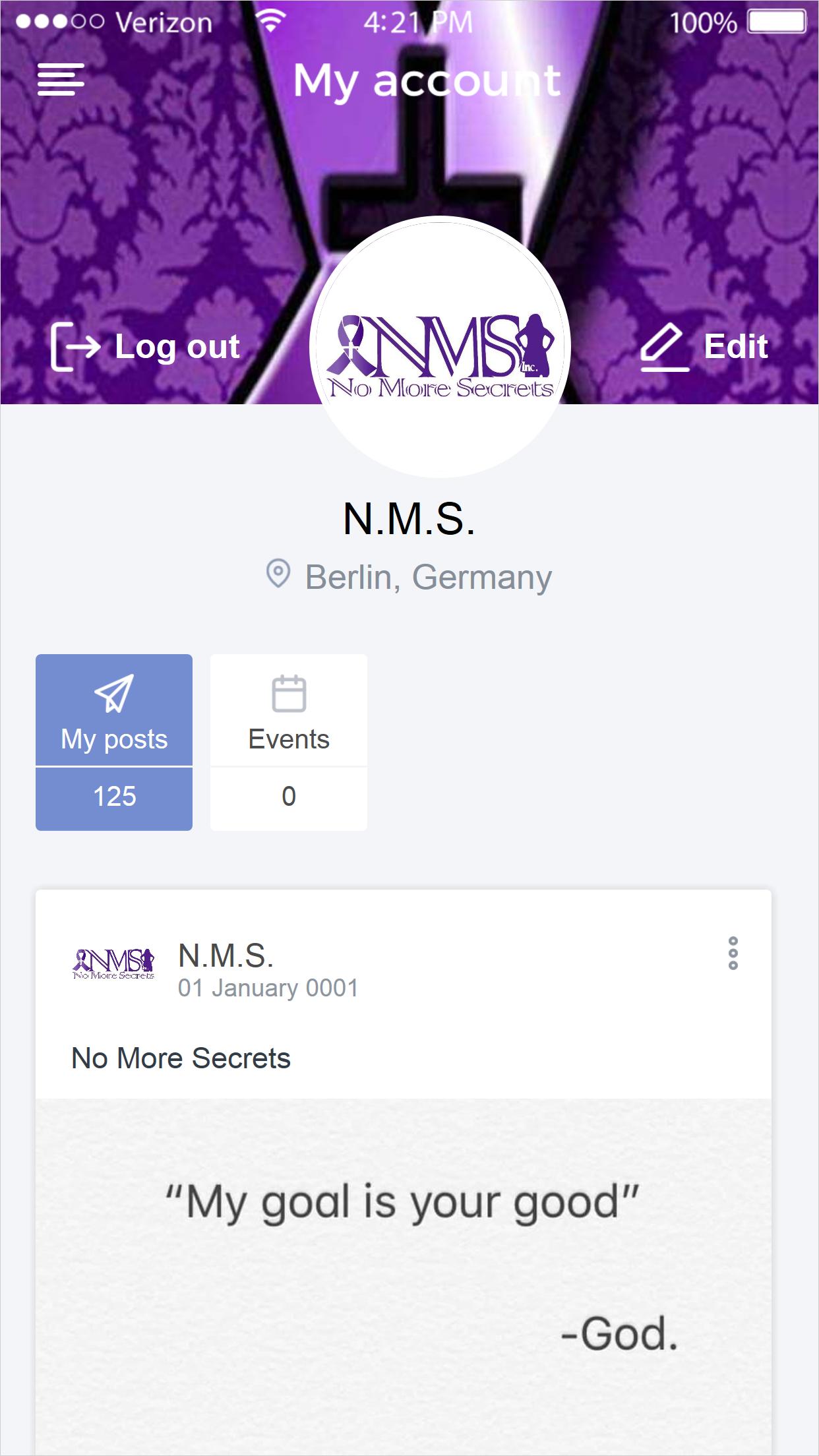This screenshot has width=819, height=1456.
Task: Click the calendar icon in Events
Action: (289, 694)
